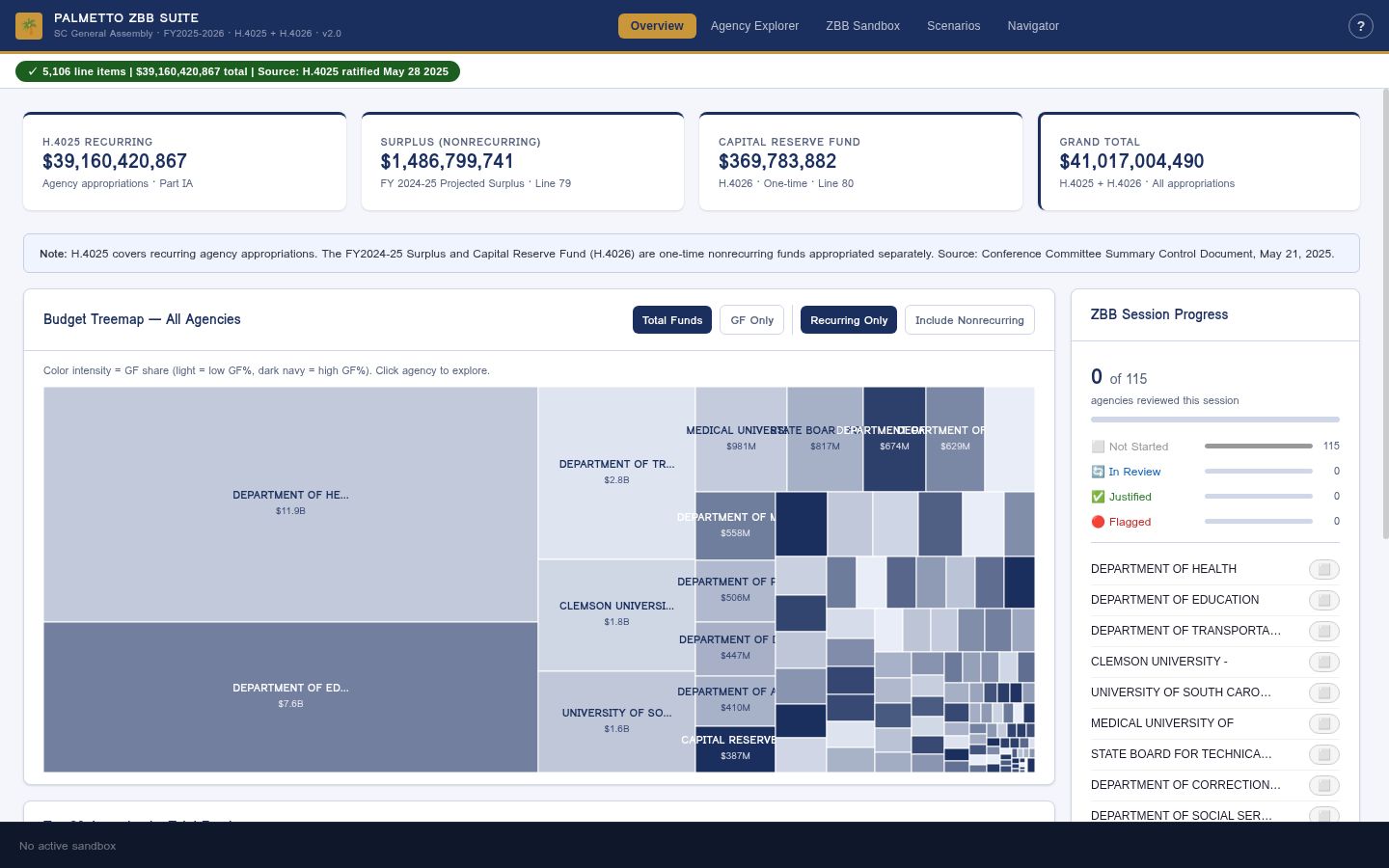Image resolution: width=1389 pixels, height=868 pixels.
Task: Click the Budget Treemap — All Agencies title
Action: point(142,319)
